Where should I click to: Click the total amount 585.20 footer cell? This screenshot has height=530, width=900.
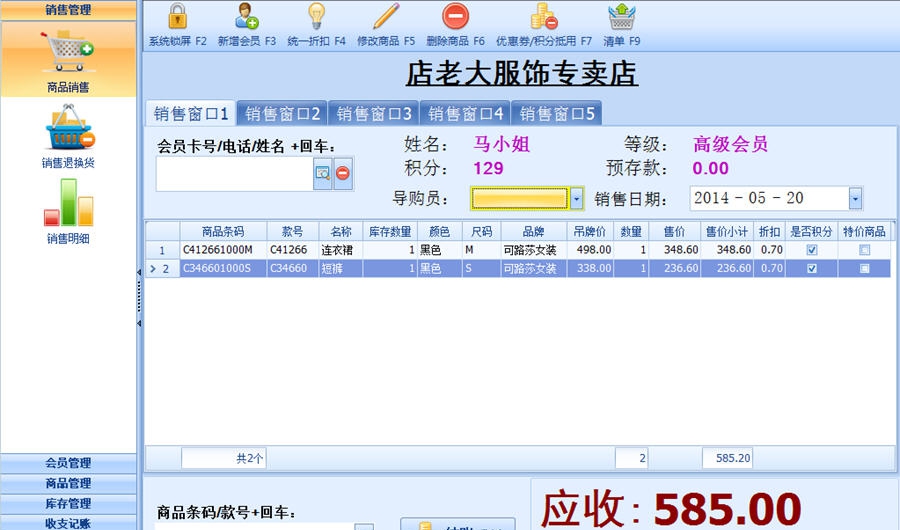[x=727, y=458]
